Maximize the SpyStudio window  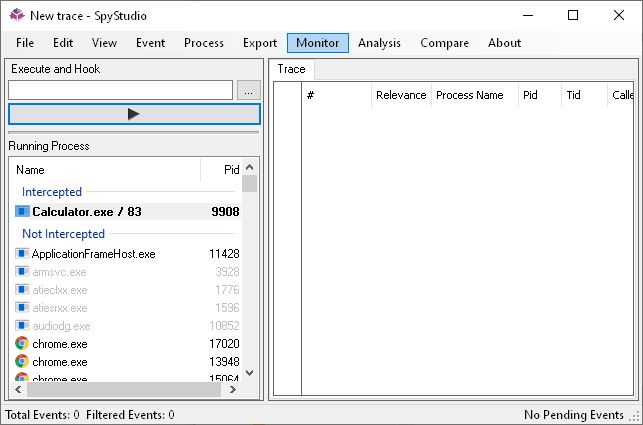pos(573,16)
